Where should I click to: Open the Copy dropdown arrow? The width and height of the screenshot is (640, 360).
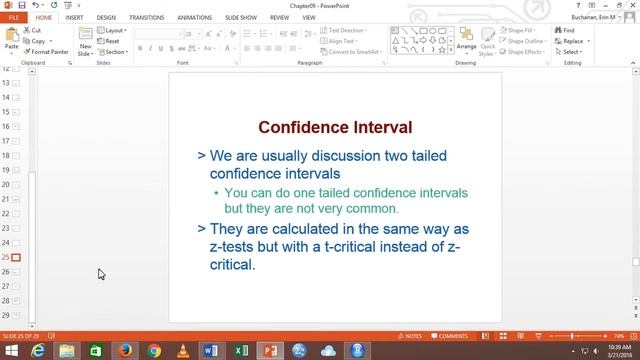pyautogui.click(x=51, y=41)
